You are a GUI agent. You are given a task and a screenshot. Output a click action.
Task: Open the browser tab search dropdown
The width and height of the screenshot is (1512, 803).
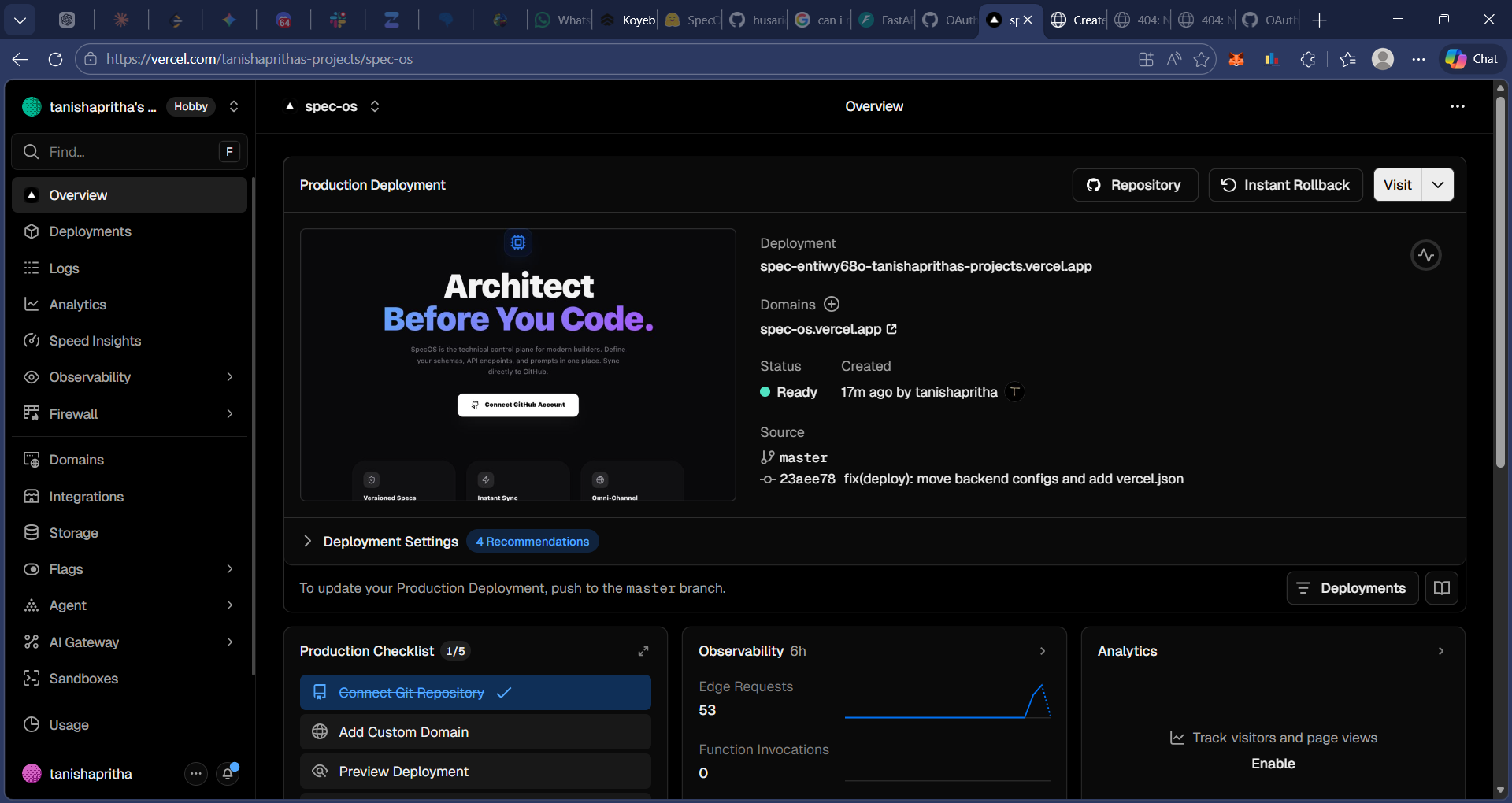20,20
